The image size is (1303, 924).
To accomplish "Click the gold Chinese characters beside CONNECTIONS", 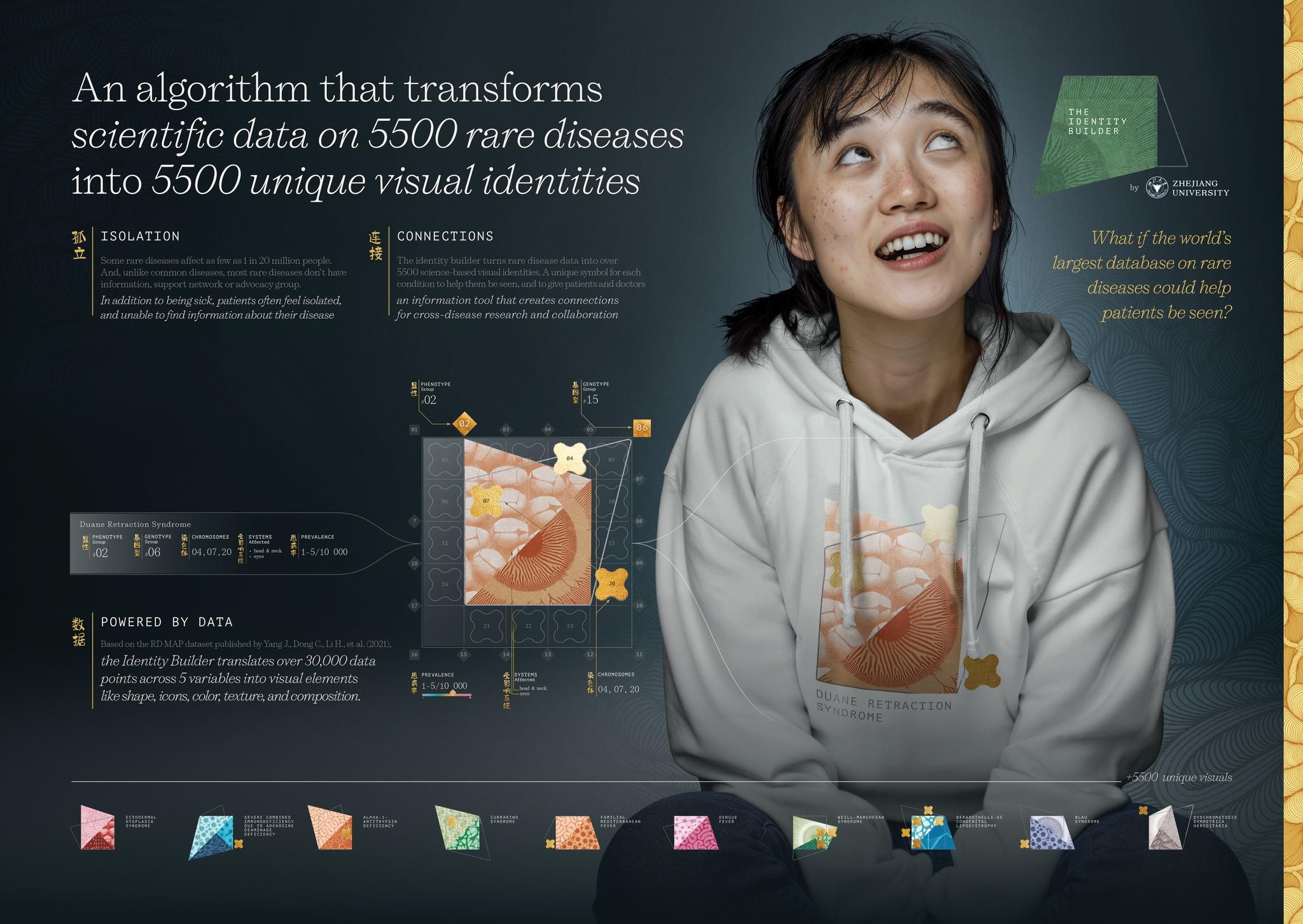I will pyautogui.click(x=375, y=246).
